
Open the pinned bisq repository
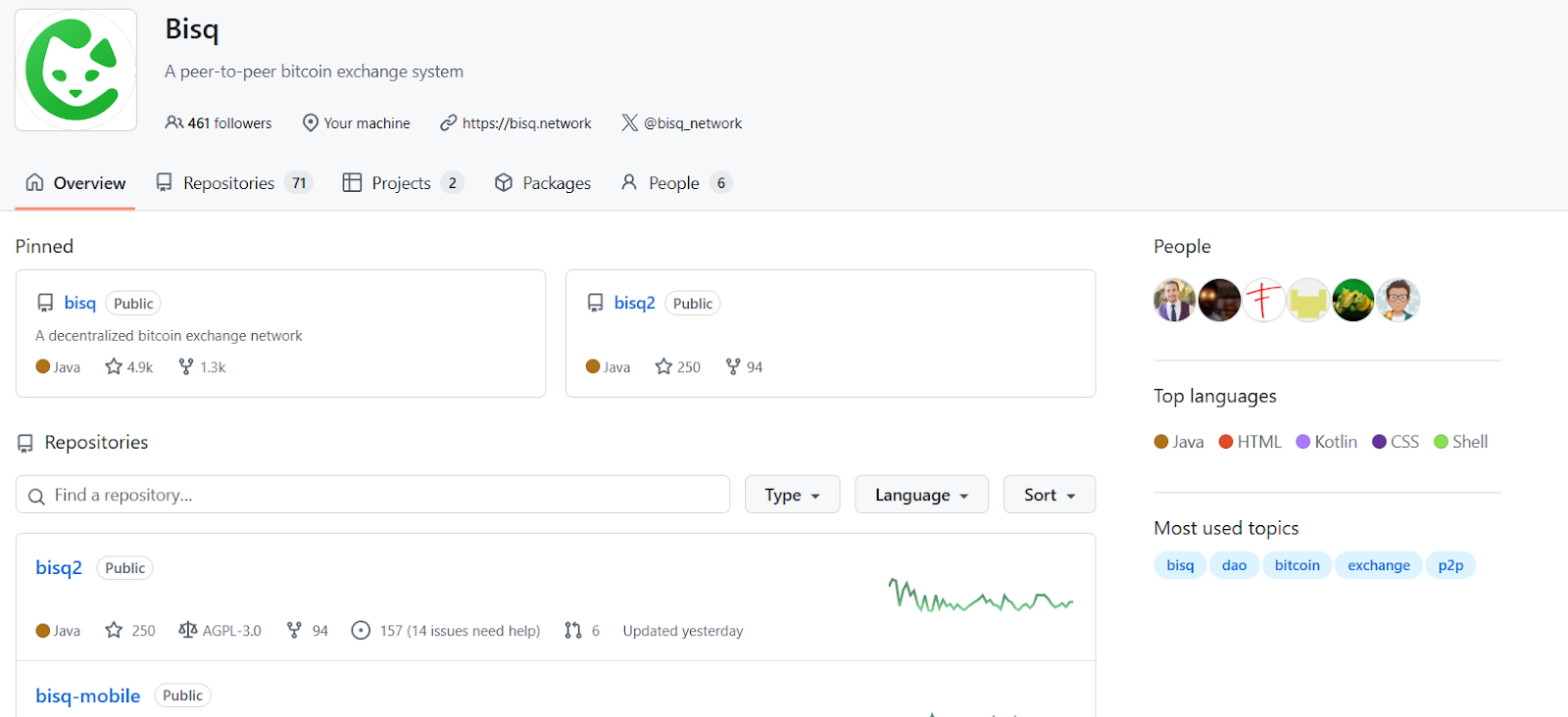80,303
